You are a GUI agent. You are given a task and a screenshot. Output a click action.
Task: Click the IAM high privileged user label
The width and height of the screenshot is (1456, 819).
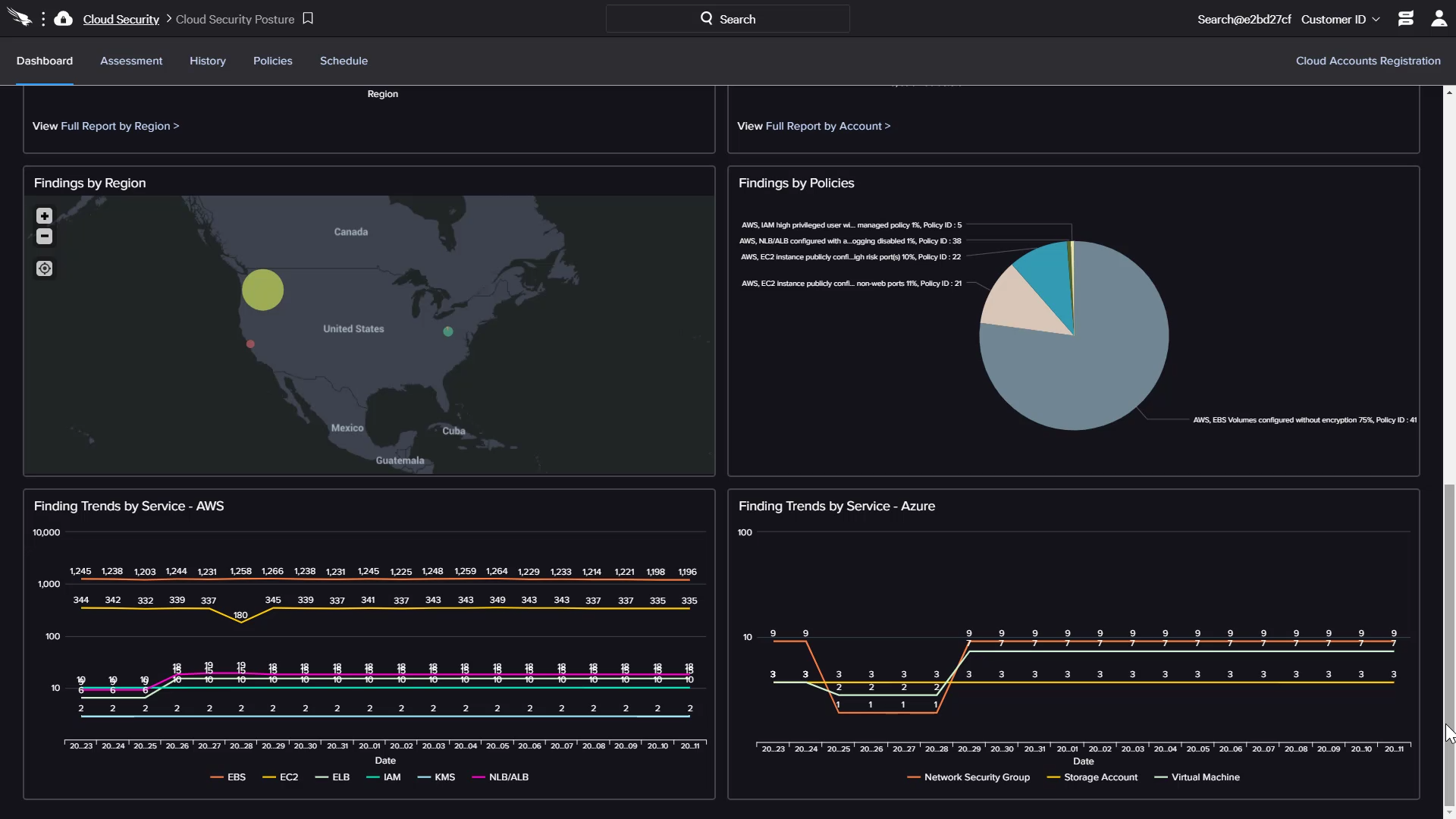[852, 225]
